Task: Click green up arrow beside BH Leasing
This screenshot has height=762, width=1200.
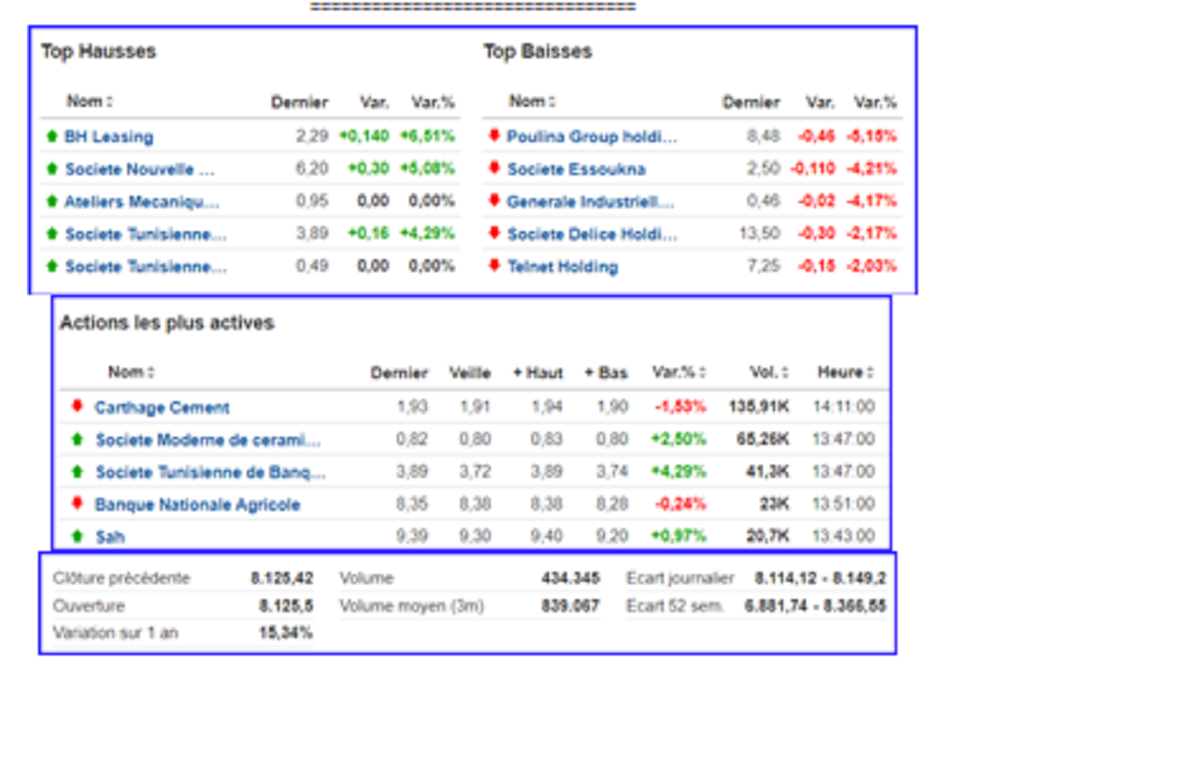Action: (x=51, y=136)
